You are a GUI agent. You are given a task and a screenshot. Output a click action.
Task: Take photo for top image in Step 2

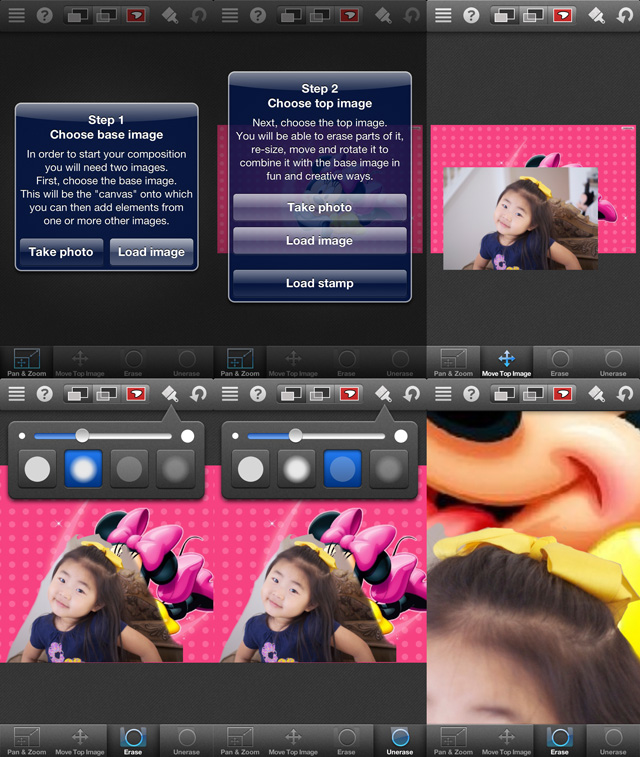pos(320,207)
